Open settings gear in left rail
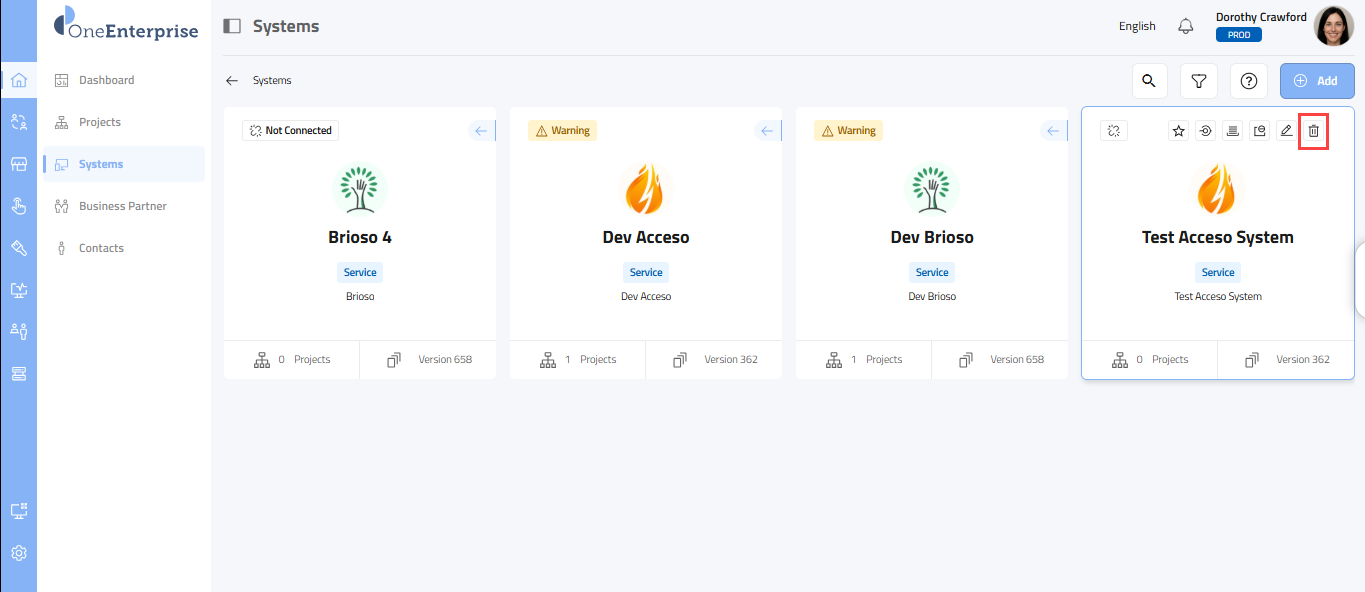 [x=18, y=553]
